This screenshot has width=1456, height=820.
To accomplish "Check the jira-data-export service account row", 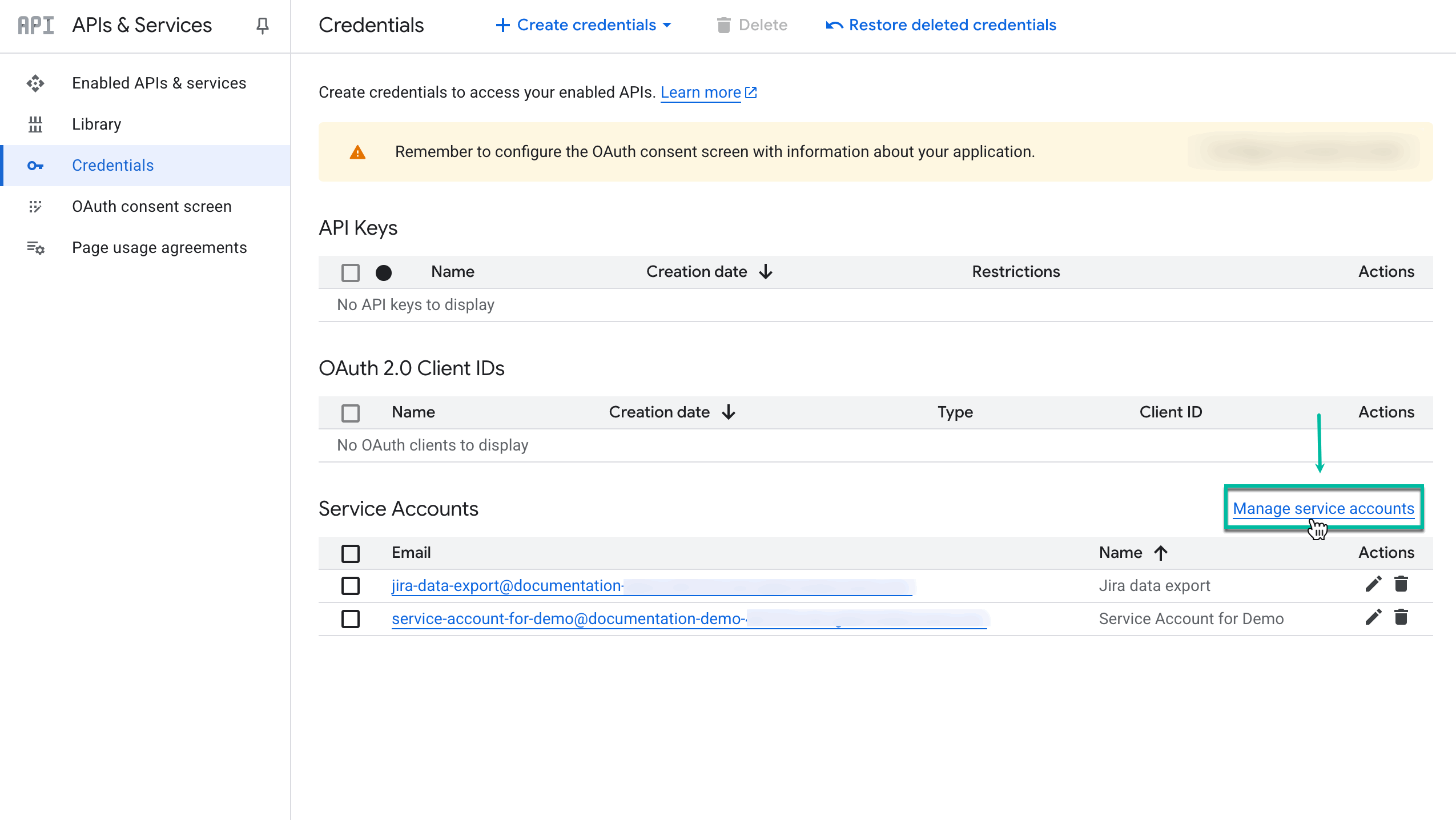I will pyautogui.click(x=350, y=585).
